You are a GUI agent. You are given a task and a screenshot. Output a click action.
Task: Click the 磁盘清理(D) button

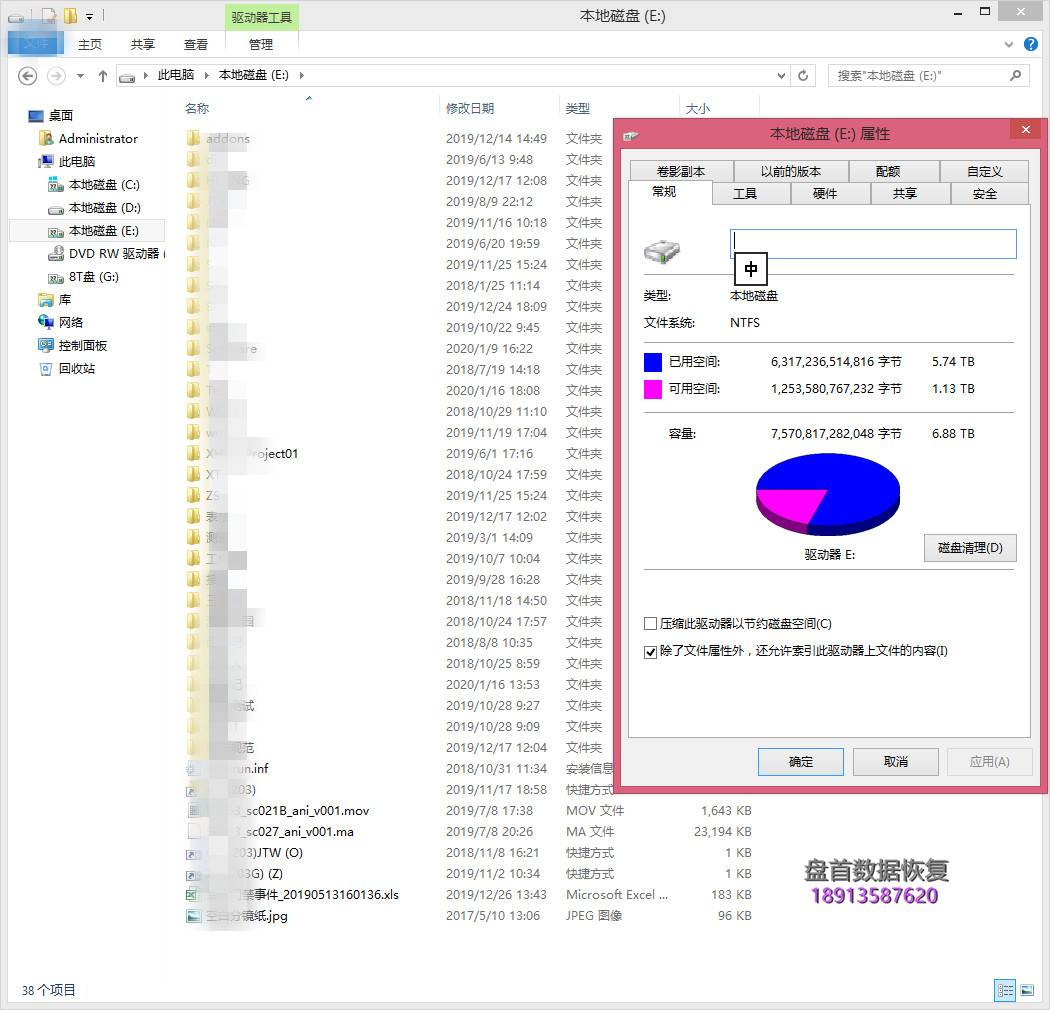tap(969, 548)
